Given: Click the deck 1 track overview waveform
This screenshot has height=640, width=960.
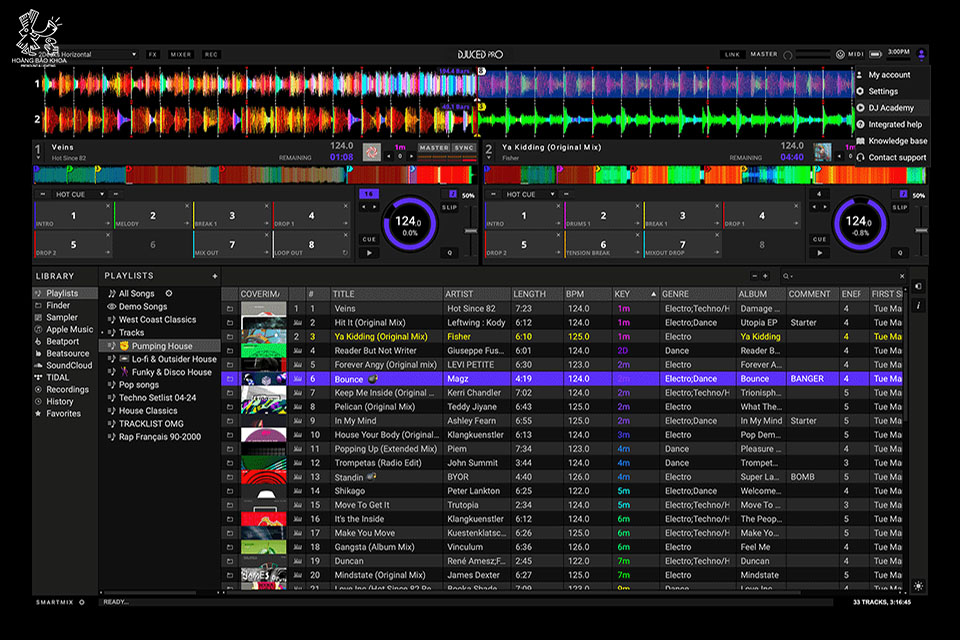Looking at the screenshot, I should click(255, 175).
